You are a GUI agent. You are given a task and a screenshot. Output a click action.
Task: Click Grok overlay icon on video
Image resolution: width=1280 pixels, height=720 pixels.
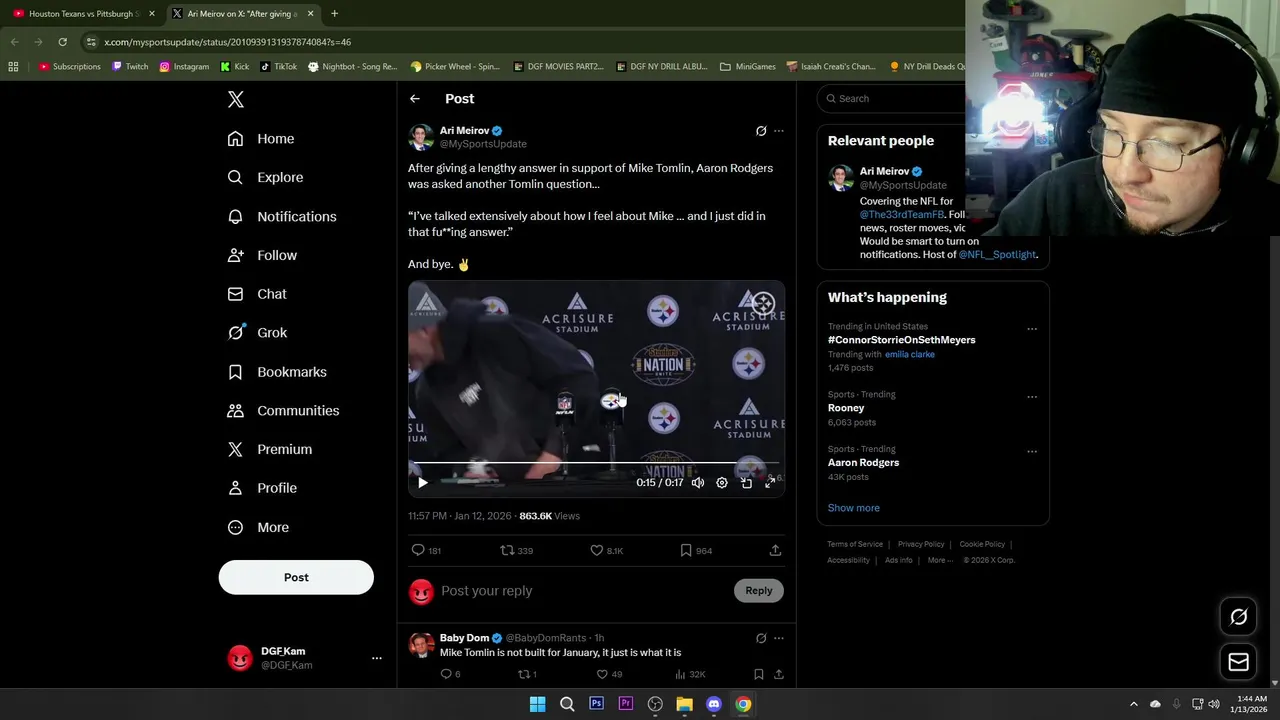pos(763,303)
